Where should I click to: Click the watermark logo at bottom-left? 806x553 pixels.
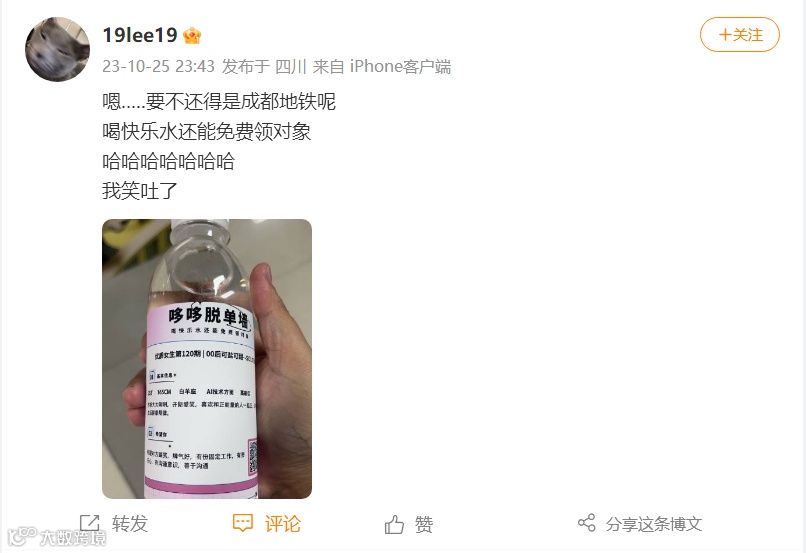23,537
